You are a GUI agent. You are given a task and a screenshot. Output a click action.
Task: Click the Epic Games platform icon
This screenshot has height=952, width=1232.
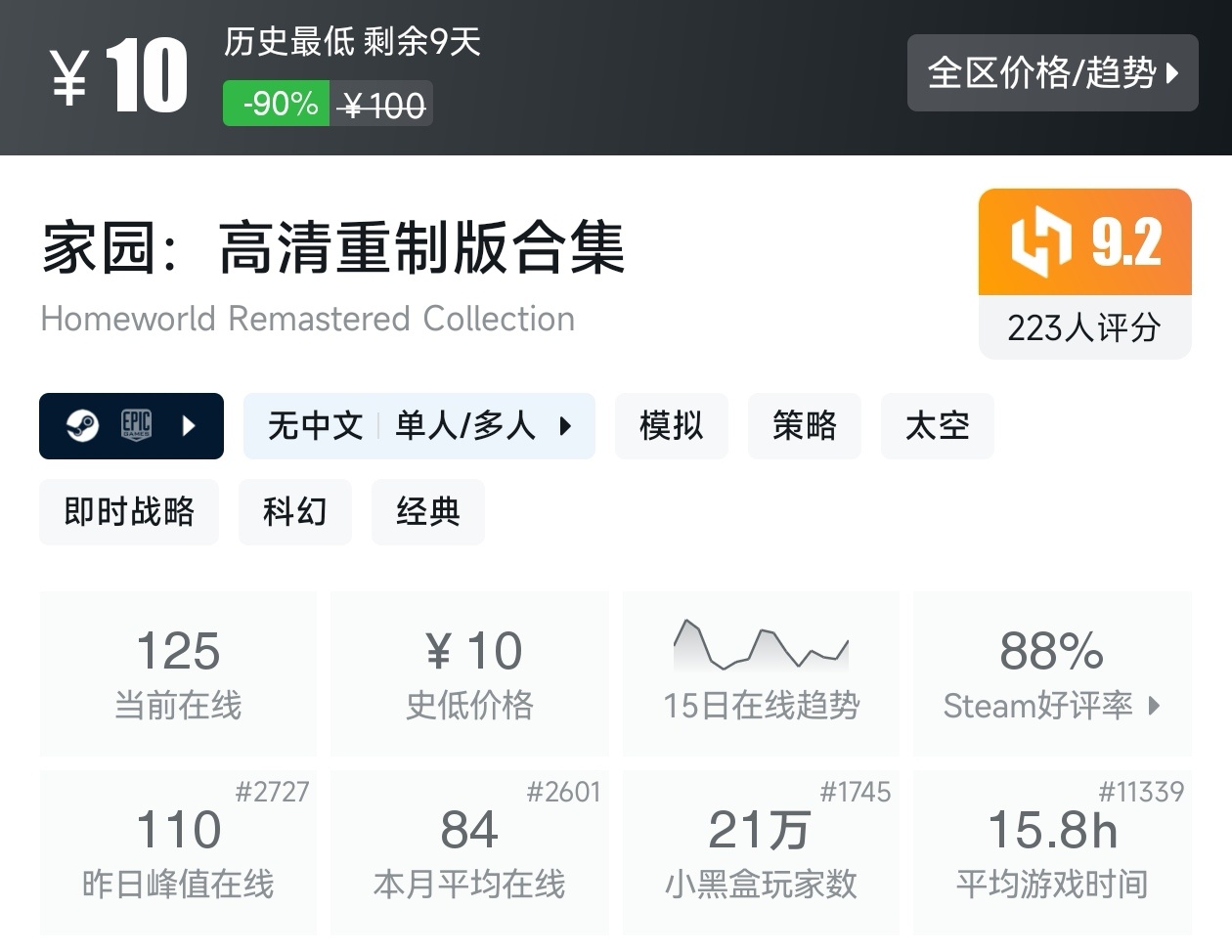[x=136, y=425]
